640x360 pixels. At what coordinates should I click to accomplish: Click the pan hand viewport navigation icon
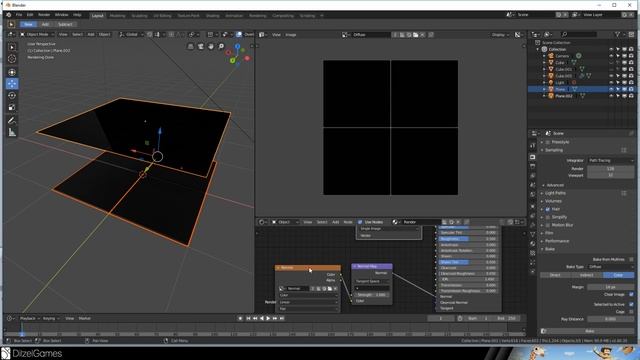pos(211,47)
